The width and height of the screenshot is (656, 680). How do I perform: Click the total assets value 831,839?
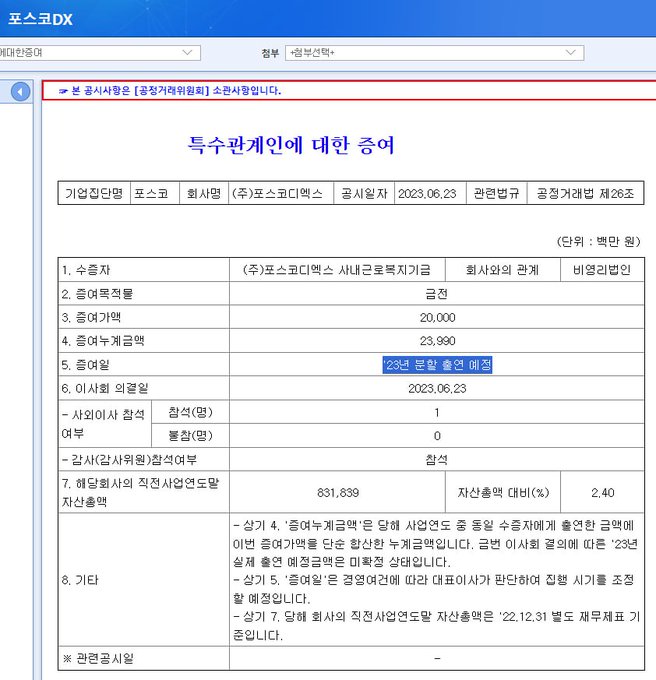(338, 493)
